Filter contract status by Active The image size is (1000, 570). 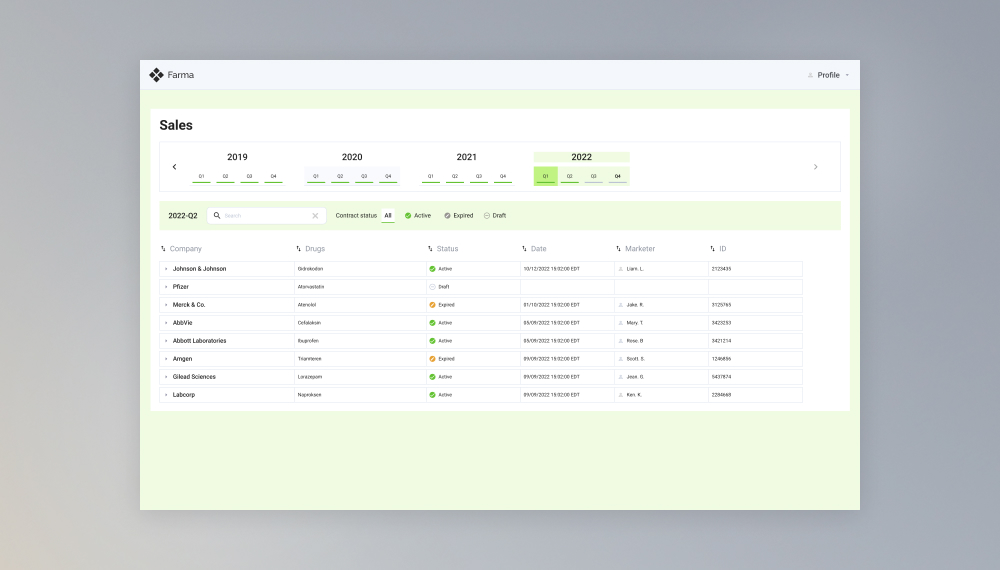coord(418,216)
